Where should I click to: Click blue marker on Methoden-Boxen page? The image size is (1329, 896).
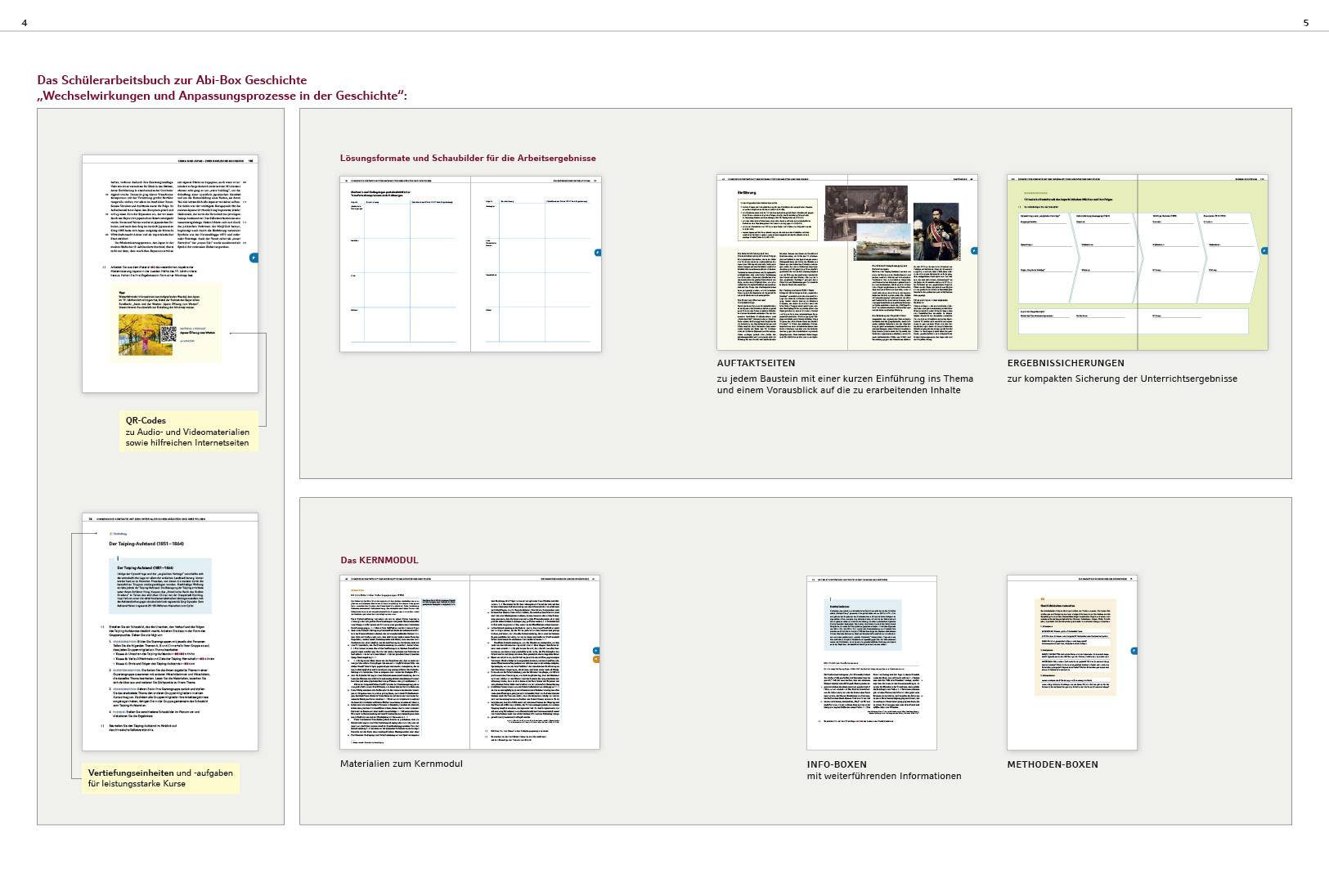[1134, 651]
